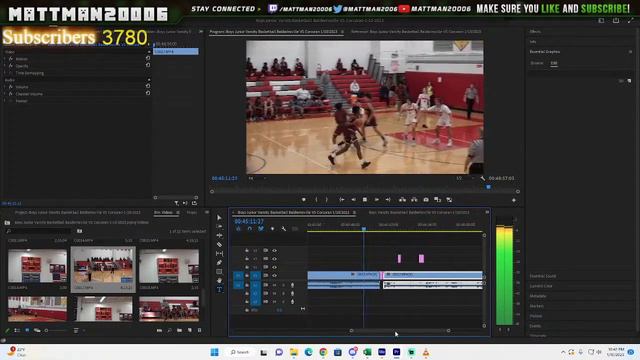The height and width of the screenshot is (360, 640).
Task: Stop playback in Program monitor
Action: coord(365,200)
